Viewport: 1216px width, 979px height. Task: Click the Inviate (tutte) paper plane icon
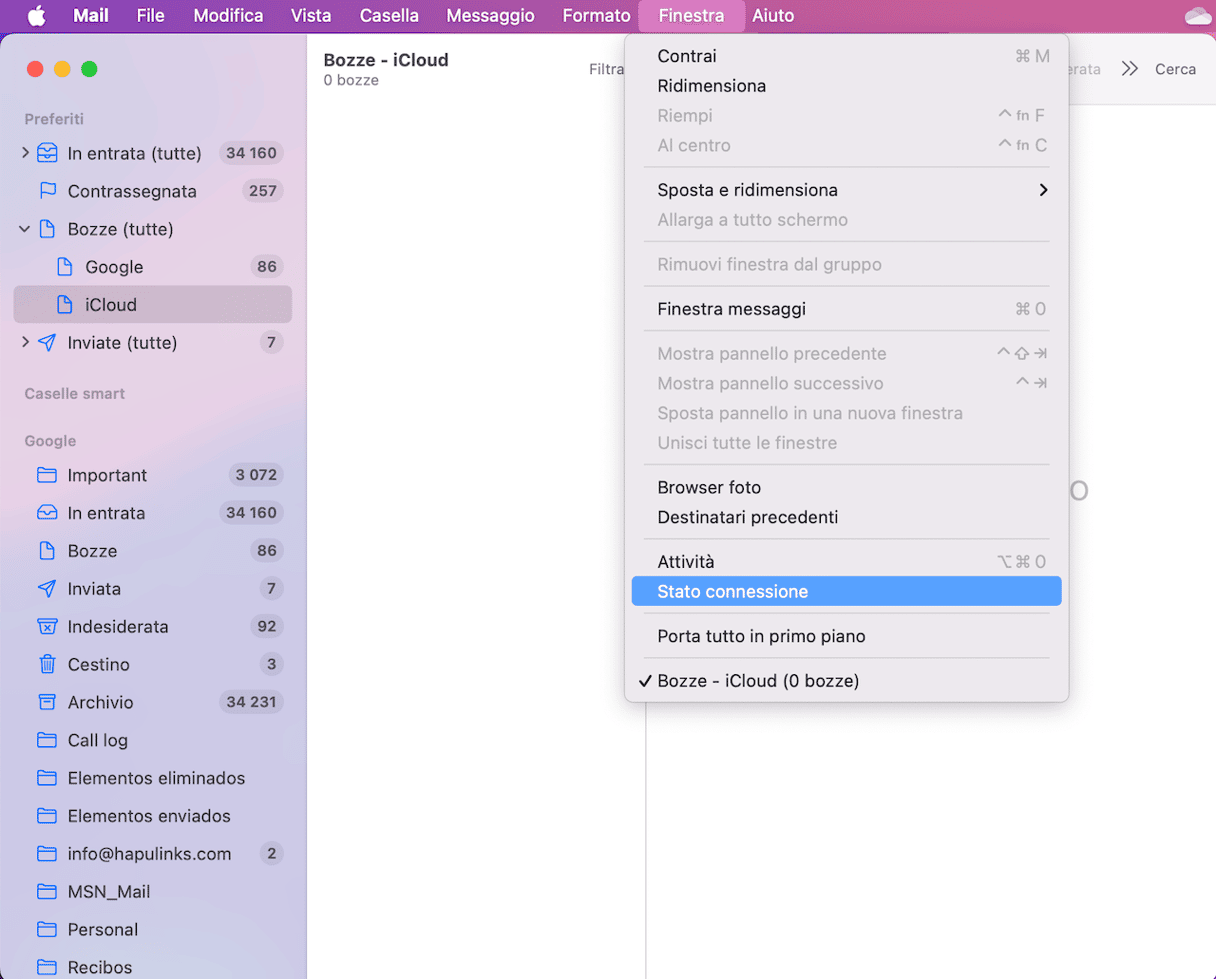47,343
